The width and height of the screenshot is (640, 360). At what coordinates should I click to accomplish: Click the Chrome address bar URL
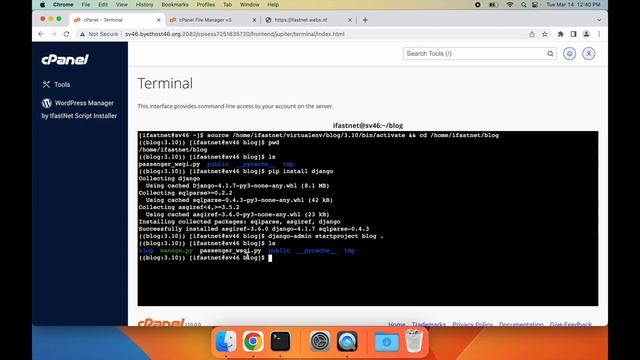tap(235, 34)
